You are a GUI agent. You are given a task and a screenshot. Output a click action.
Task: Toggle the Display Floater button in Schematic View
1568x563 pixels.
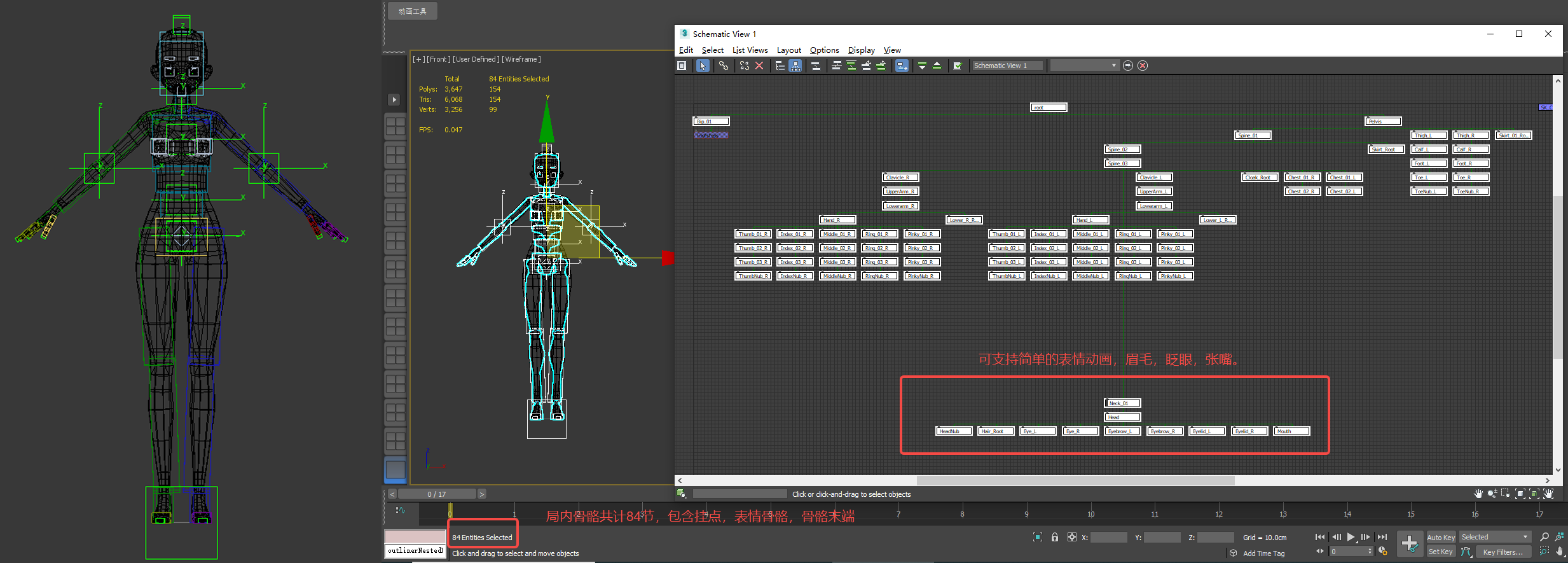point(682,66)
